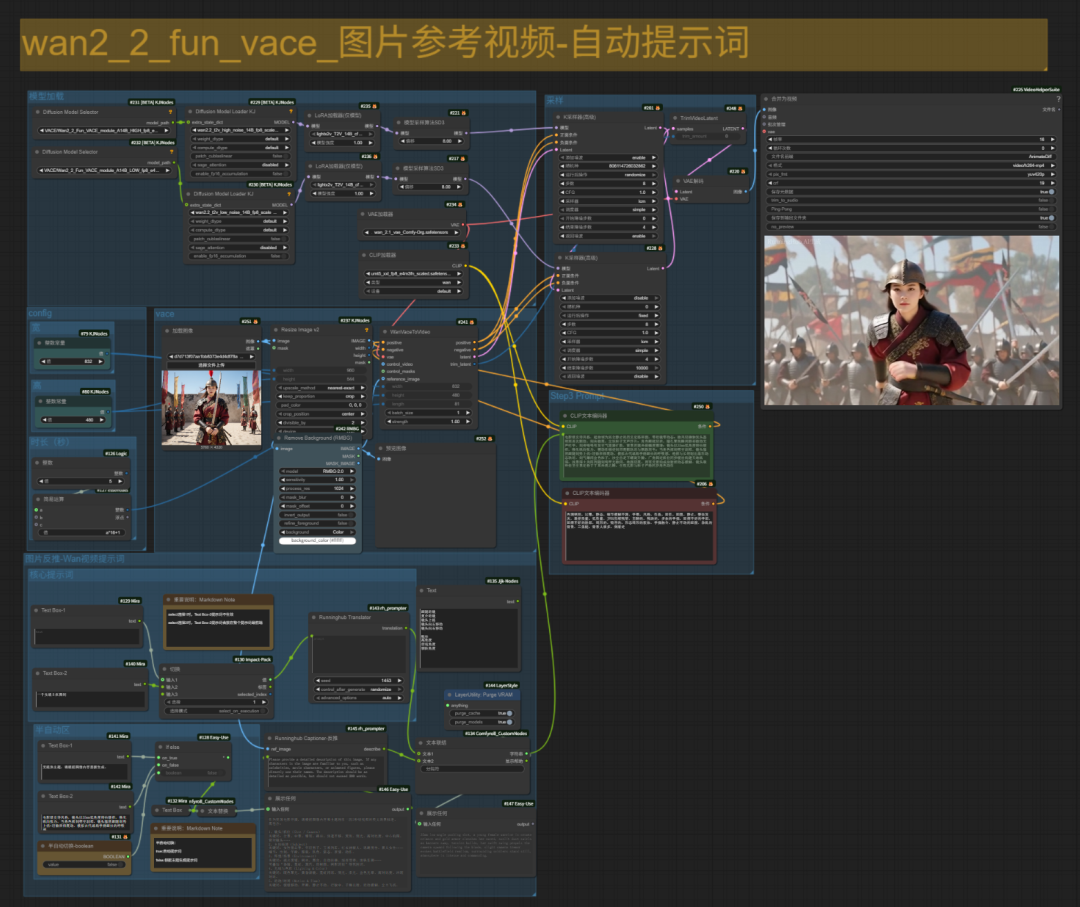Click the output video preview in 合并为视频
The height and width of the screenshot is (907, 1080).
point(911,320)
